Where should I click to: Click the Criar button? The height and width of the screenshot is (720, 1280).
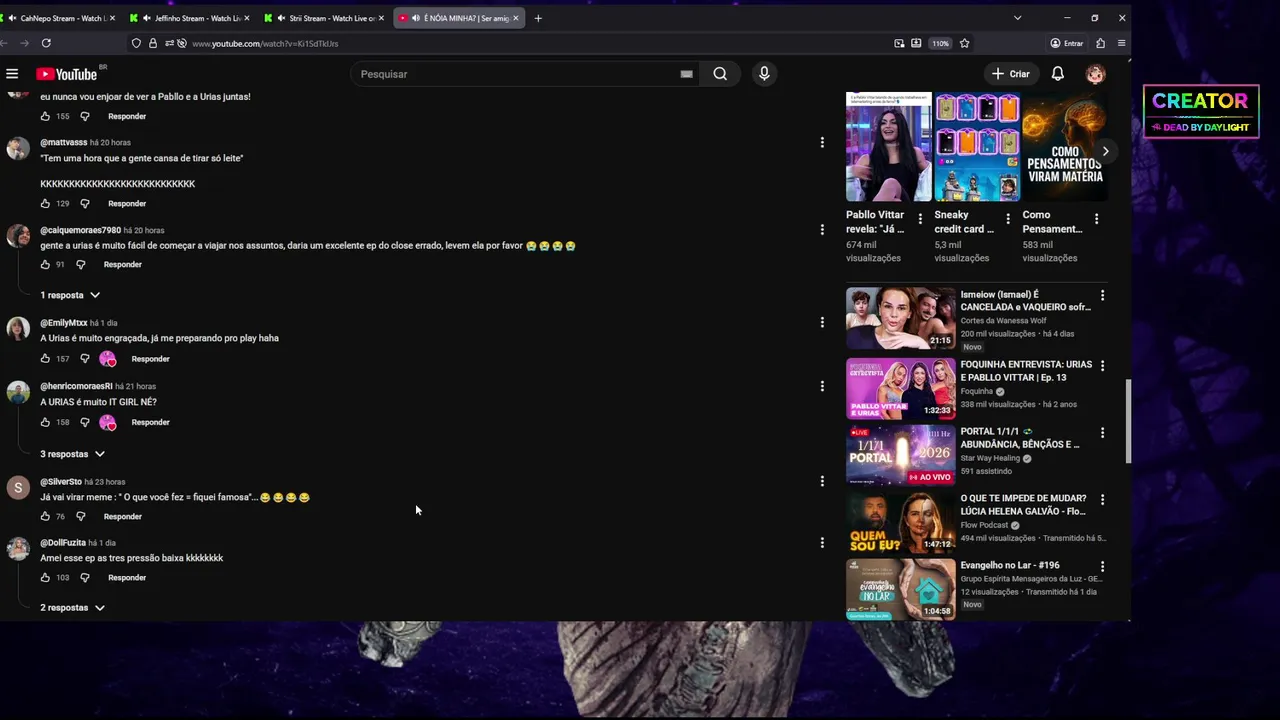1010,74
